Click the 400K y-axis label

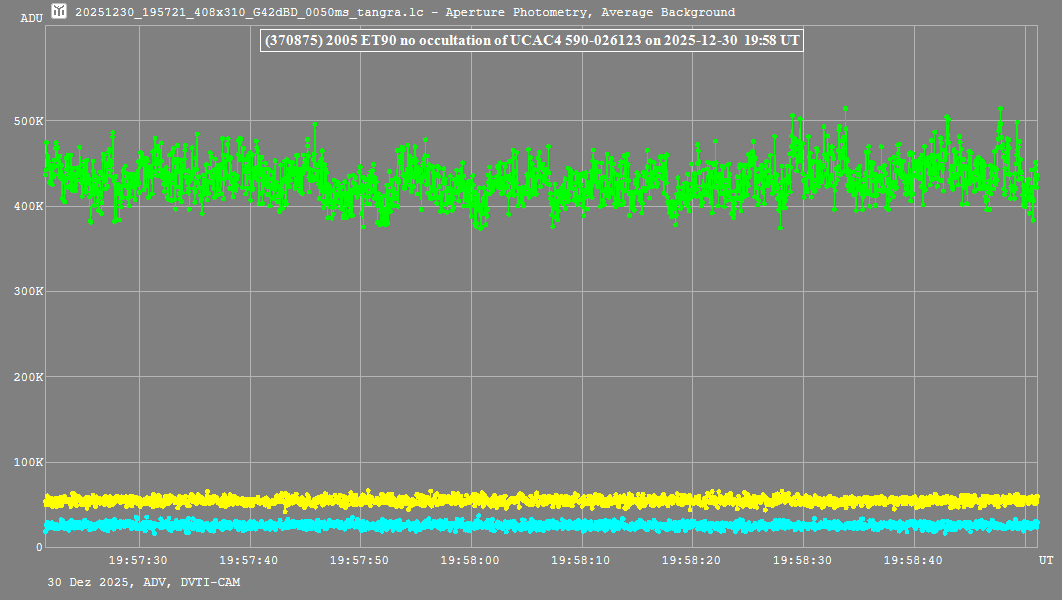(26, 206)
